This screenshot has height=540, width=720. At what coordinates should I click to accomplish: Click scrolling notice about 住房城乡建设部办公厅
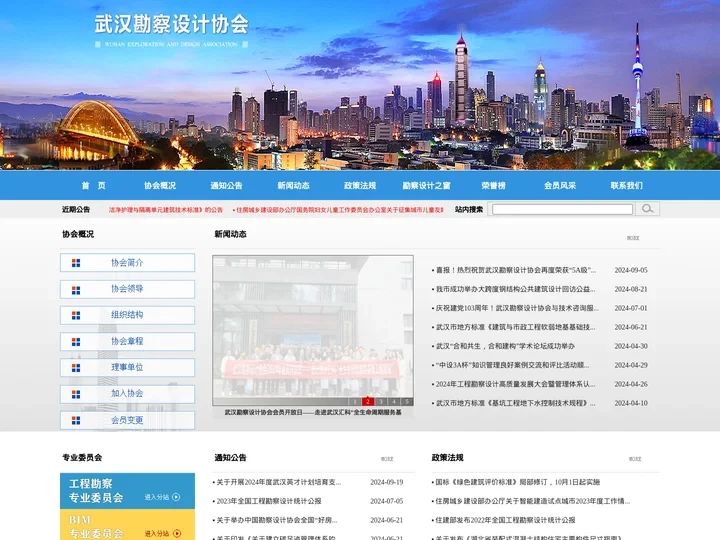(x=339, y=210)
